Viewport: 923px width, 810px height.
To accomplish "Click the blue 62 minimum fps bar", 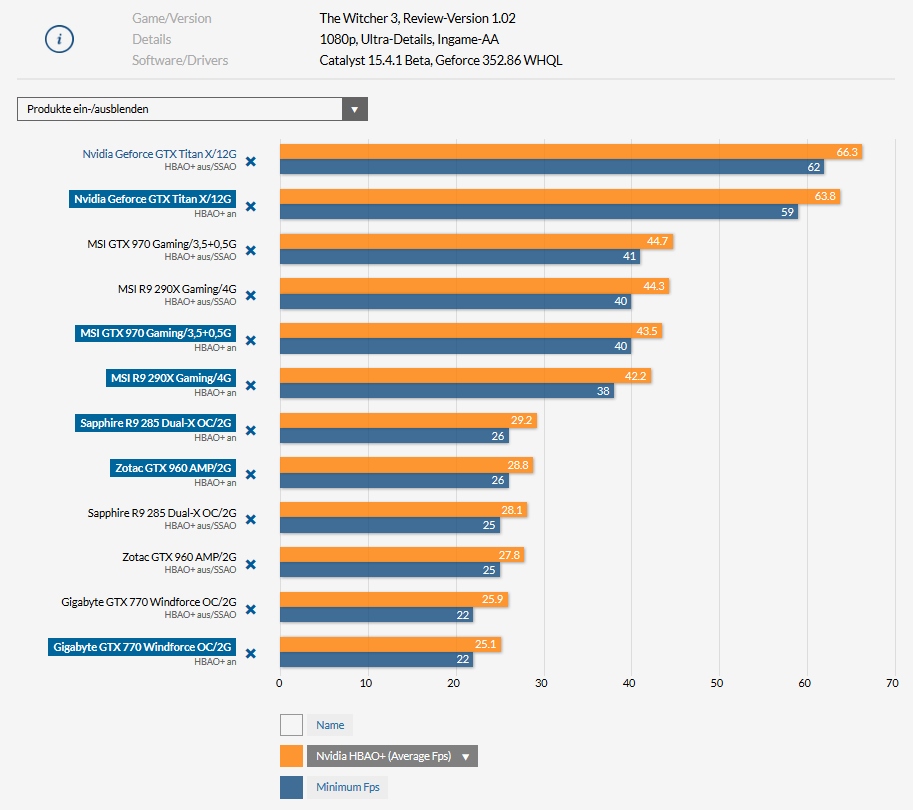I will 552,167.
